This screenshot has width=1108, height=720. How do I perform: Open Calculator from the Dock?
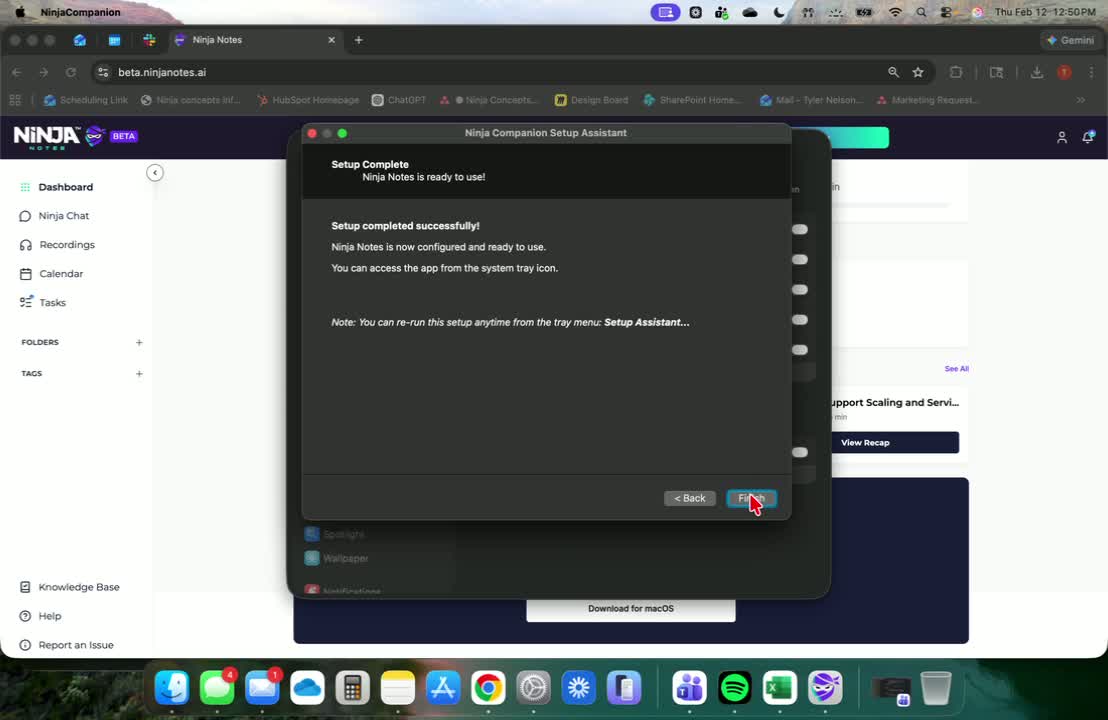point(353,687)
